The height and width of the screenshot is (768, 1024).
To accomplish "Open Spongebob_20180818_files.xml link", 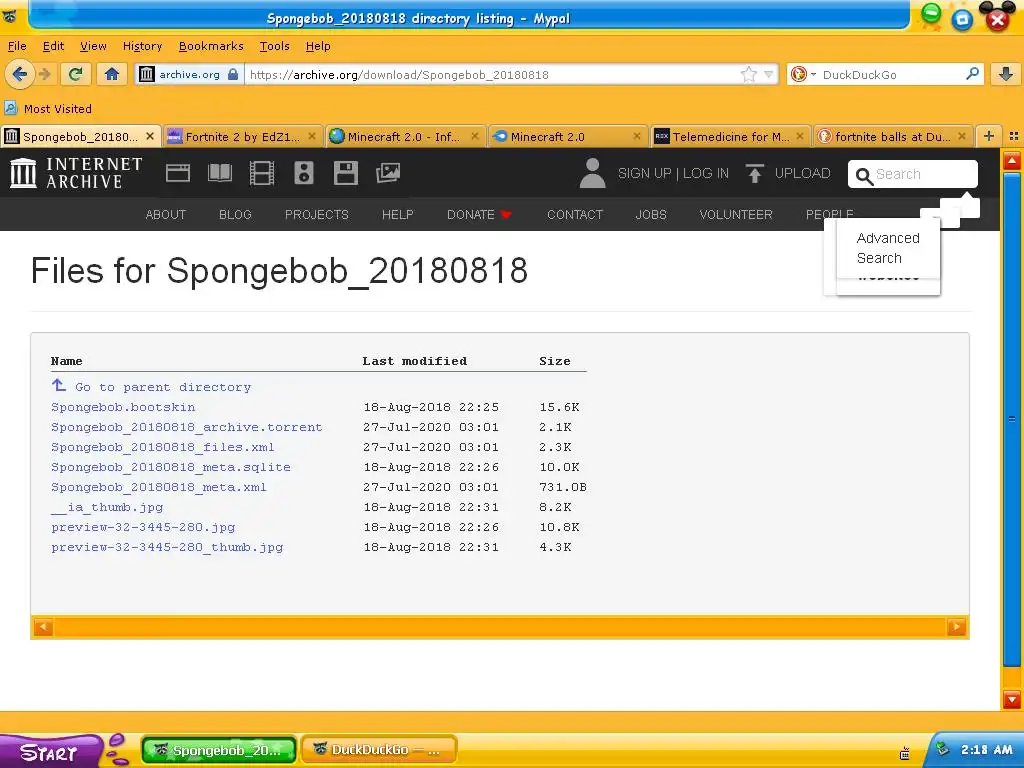I will [163, 447].
